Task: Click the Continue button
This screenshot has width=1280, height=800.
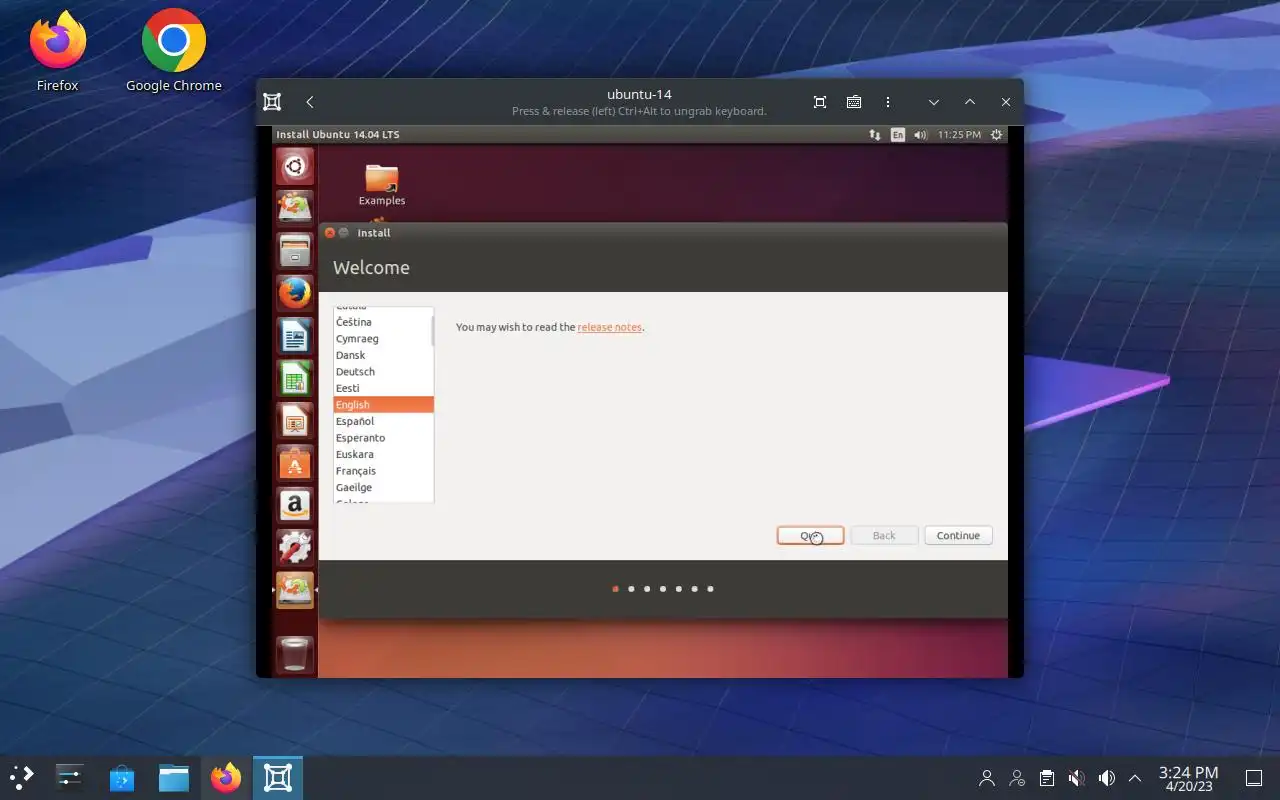Action: pyautogui.click(x=958, y=536)
